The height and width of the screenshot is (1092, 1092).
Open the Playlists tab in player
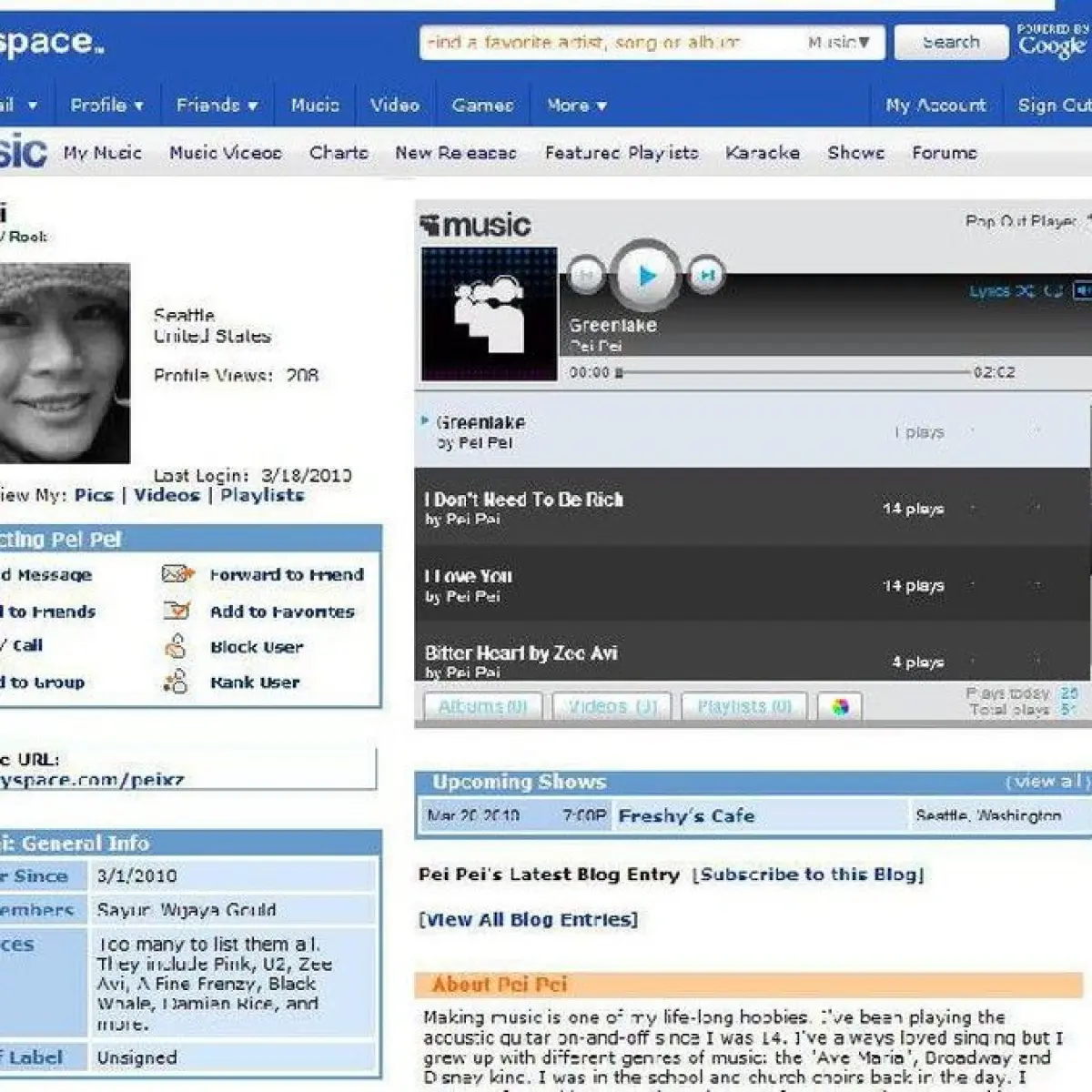pos(743,706)
